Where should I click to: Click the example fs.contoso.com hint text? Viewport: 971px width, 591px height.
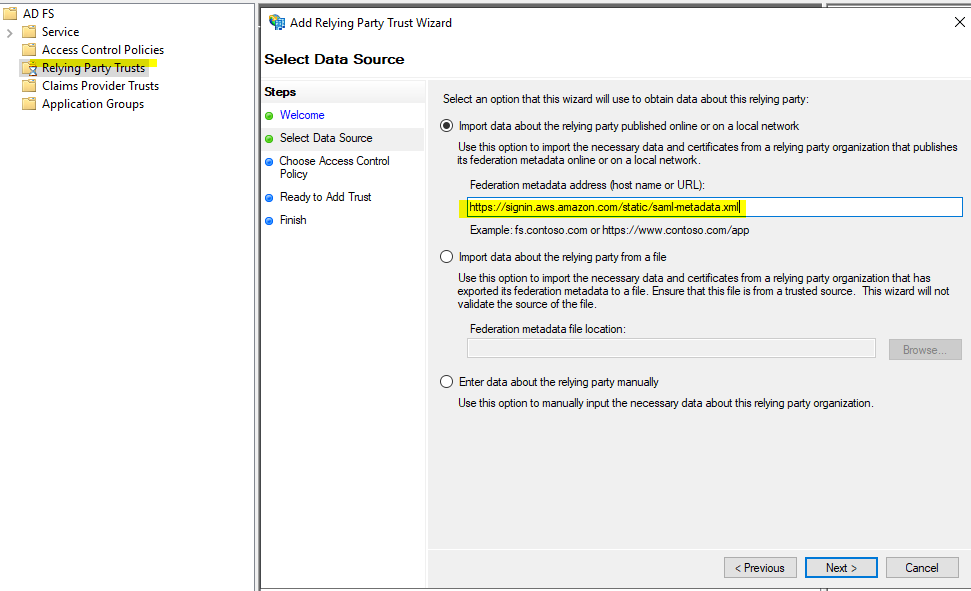[609, 230]
